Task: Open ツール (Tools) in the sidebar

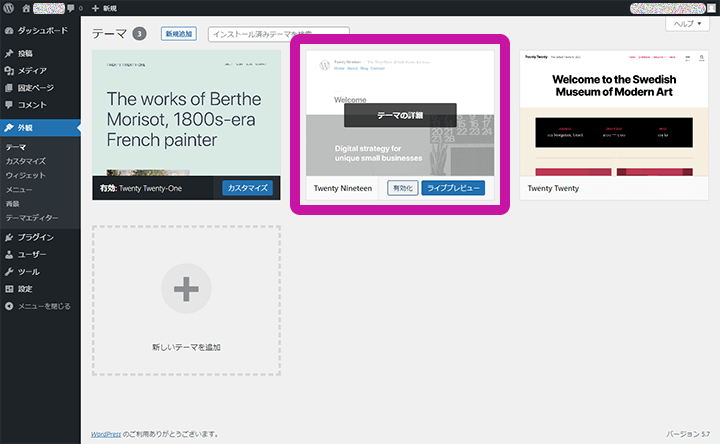Action: 29,271
